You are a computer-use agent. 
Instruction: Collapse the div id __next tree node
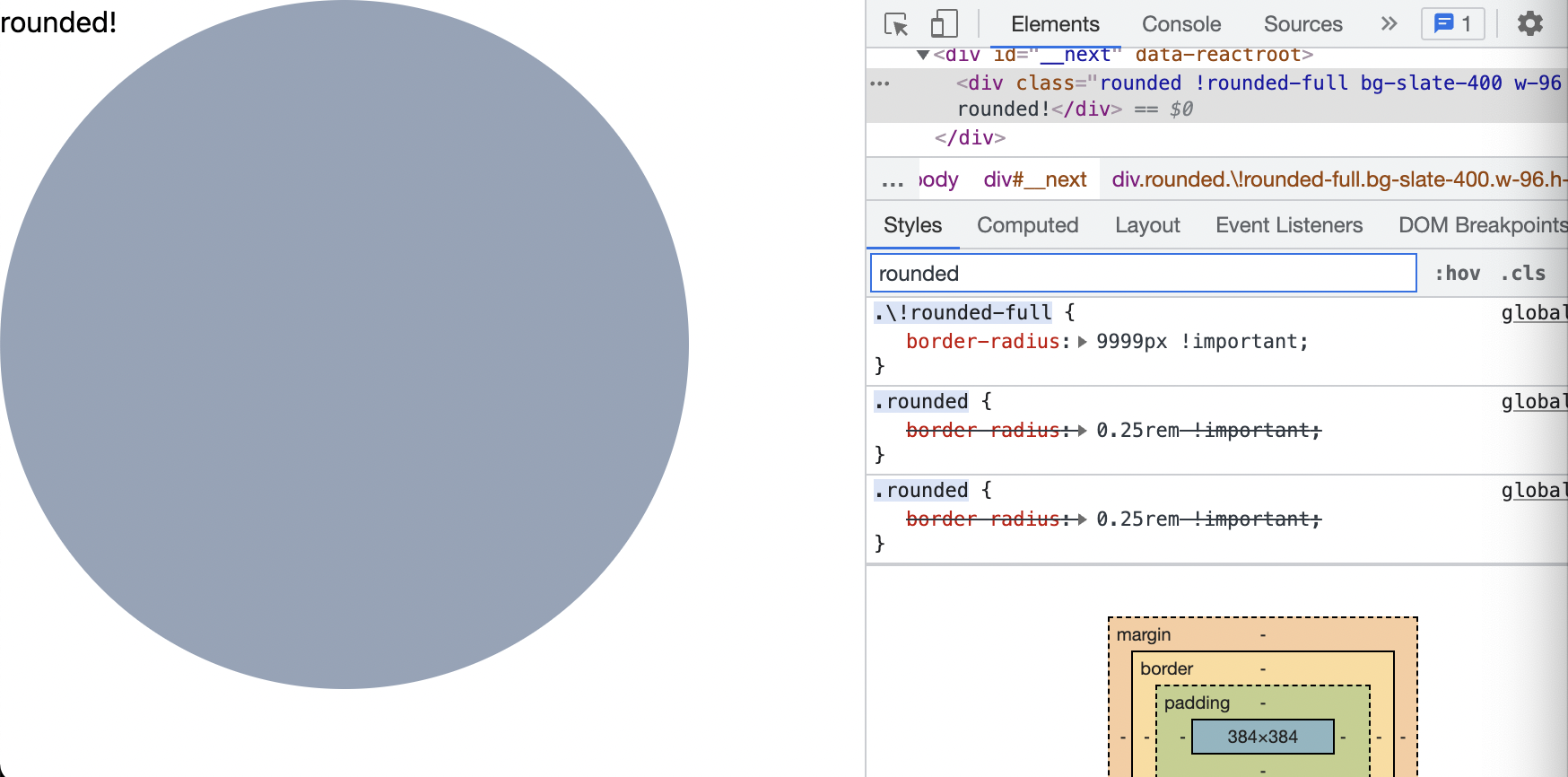click(x=923, y=56)
